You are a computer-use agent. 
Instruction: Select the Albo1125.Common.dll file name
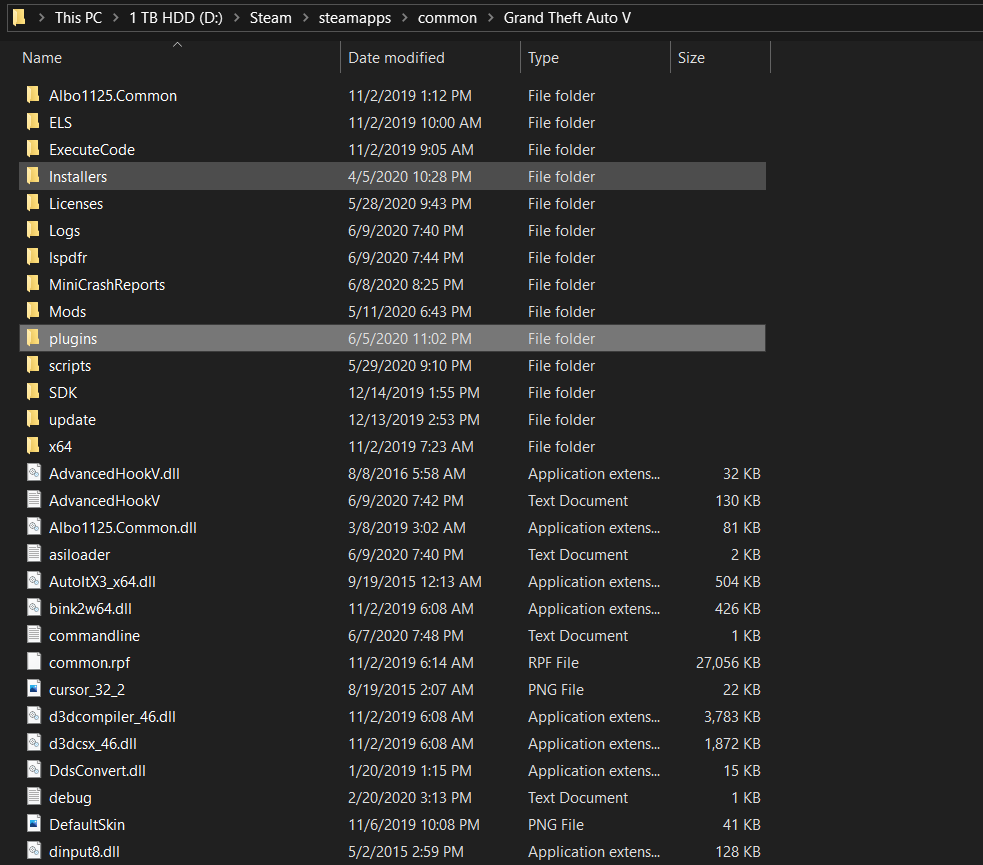[x=123, y=528]
